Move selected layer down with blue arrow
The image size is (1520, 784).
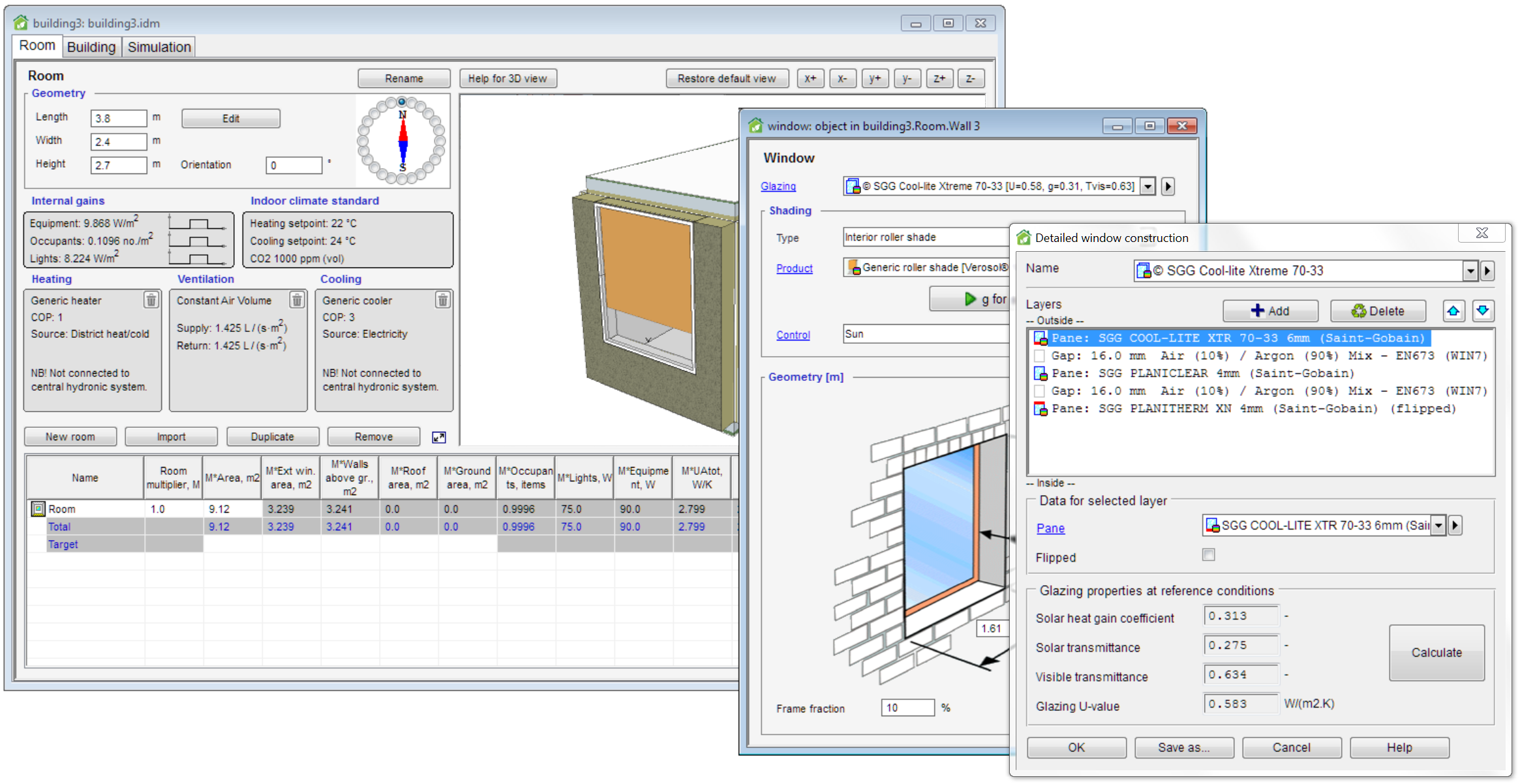point(1482,311)
